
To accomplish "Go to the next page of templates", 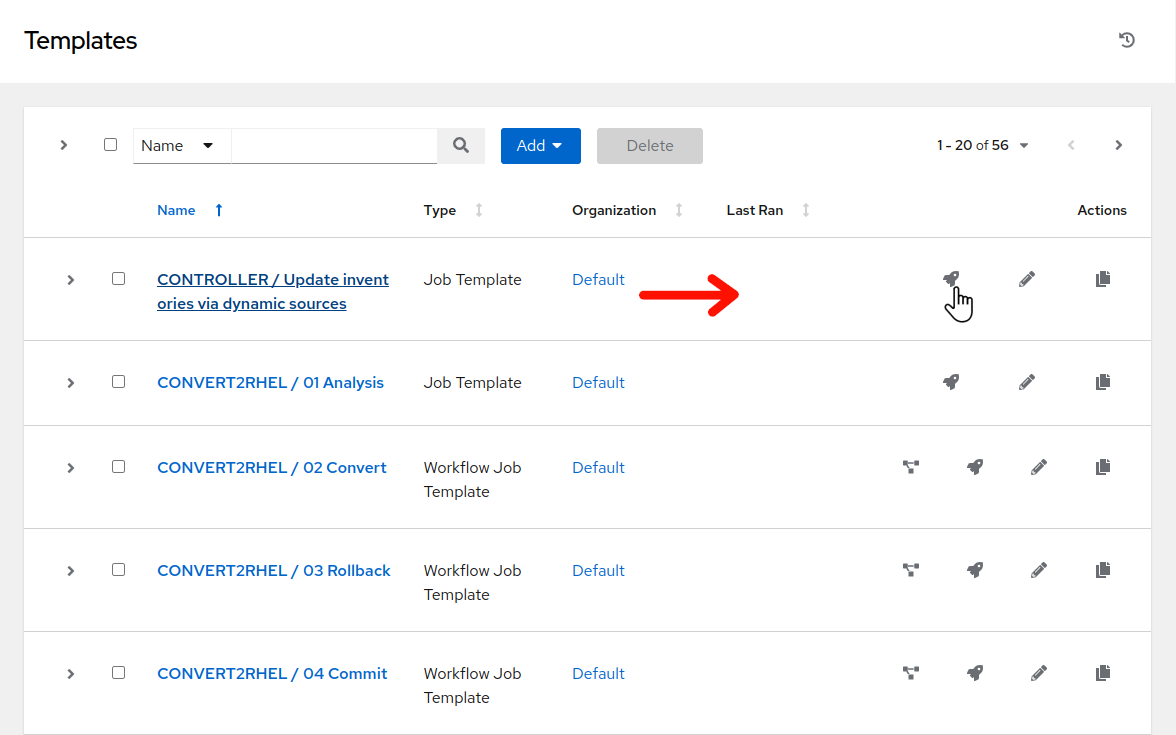I will pyautogui.click(x=1119, y=146).
